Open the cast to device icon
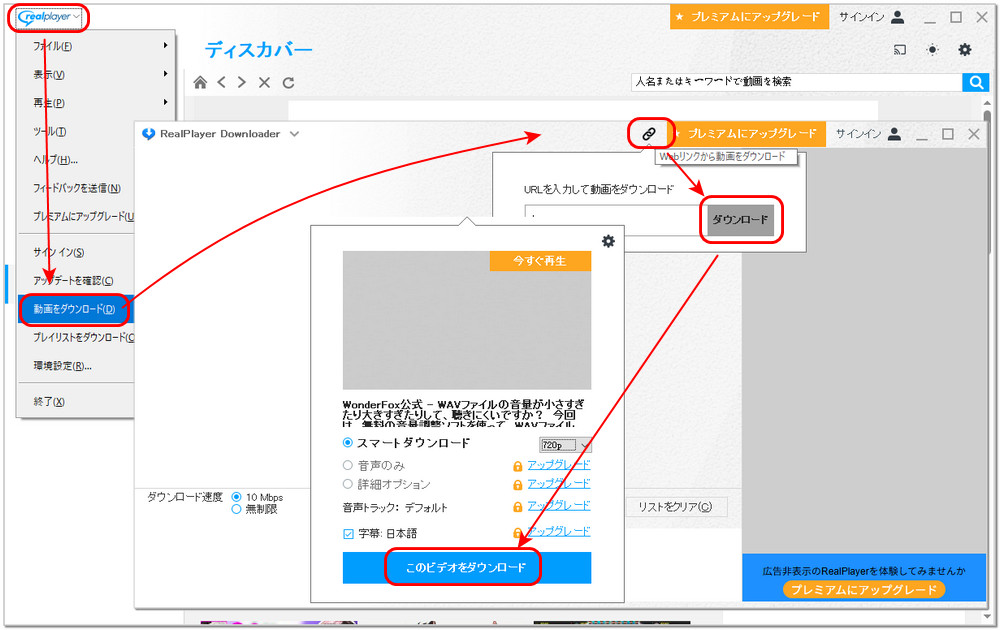Viewport: 1000px width, 630px height. pyautogui.click(x=900, y=50)
